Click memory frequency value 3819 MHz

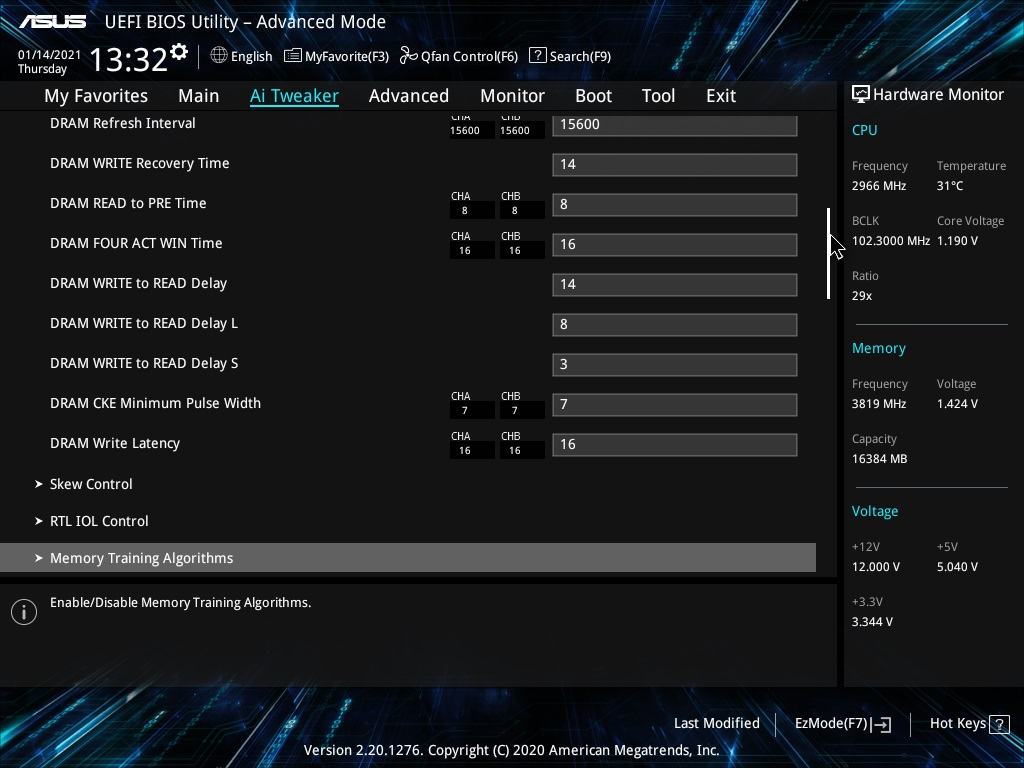point(878,404)
